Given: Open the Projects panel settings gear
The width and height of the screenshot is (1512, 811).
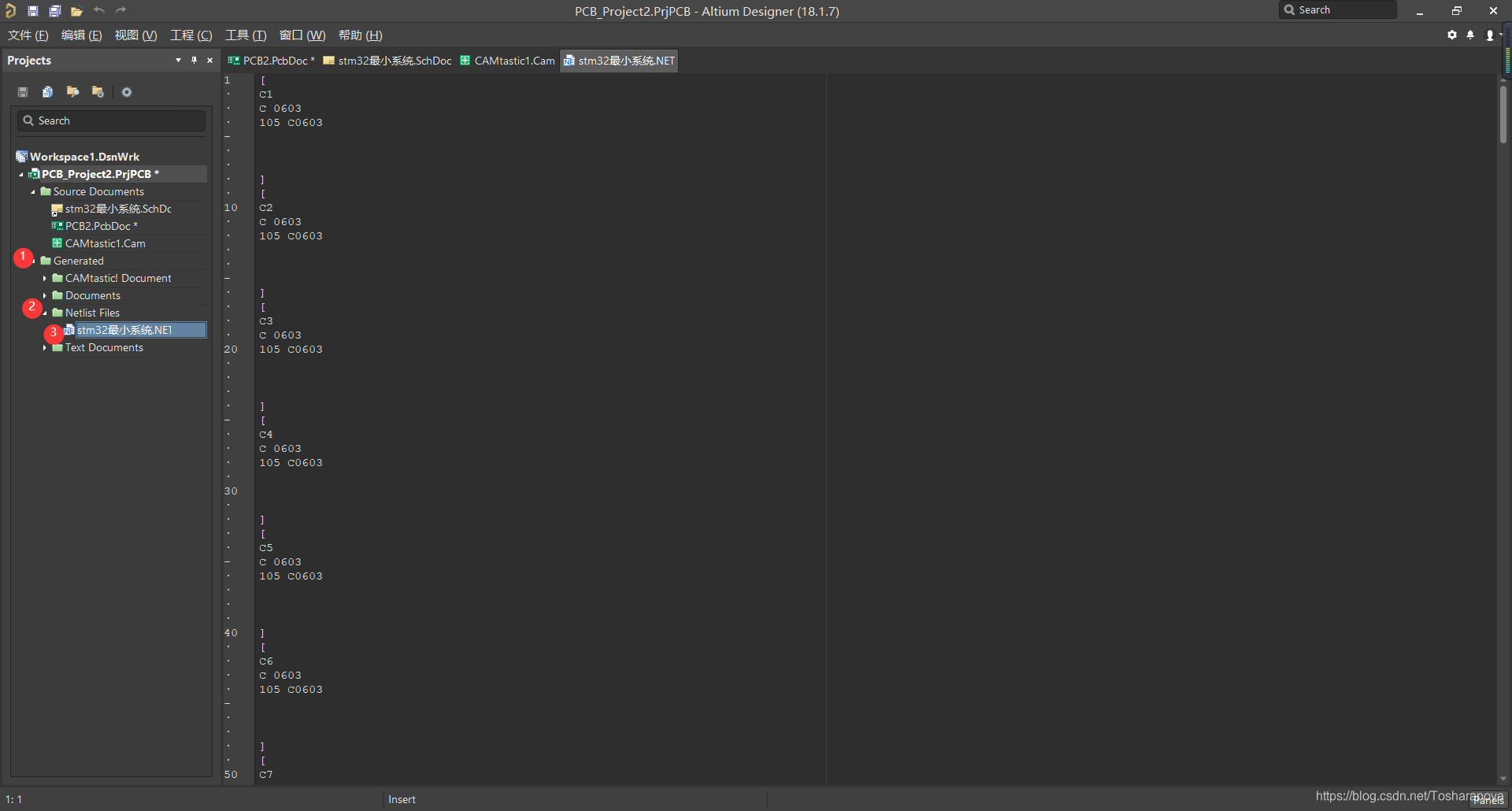Looking at the screenshot, I should coord(127,92).
